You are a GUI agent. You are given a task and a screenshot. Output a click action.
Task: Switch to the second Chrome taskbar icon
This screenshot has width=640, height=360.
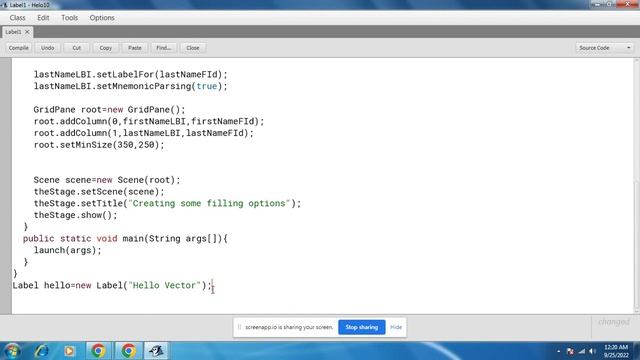[x=128, y=351]
